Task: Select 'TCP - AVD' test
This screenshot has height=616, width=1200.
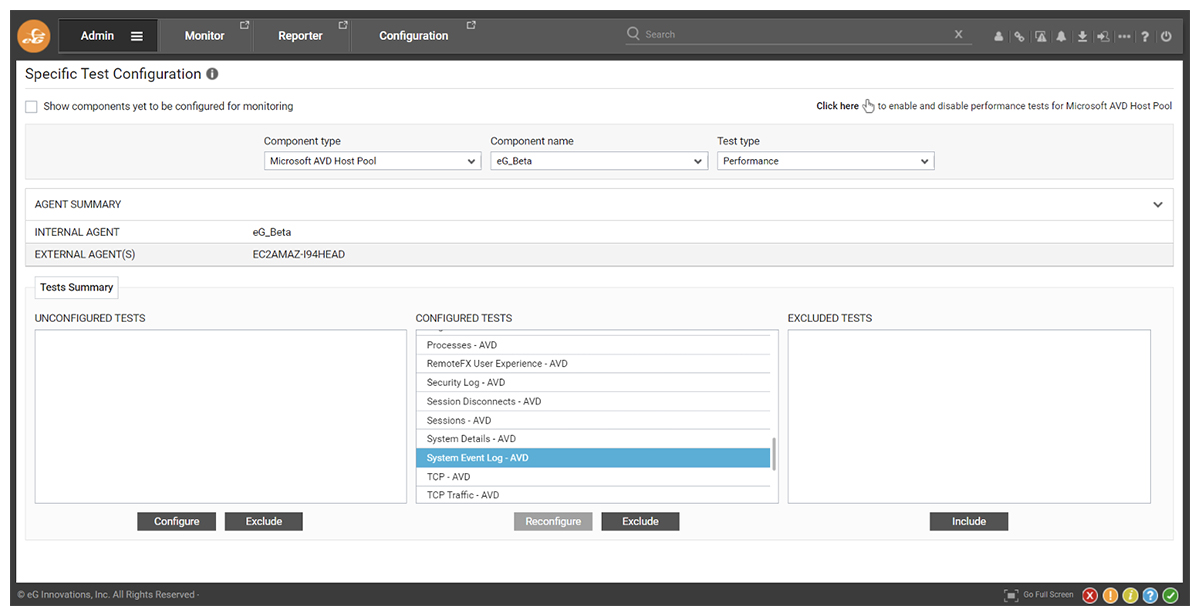Action: pos(593,477)
